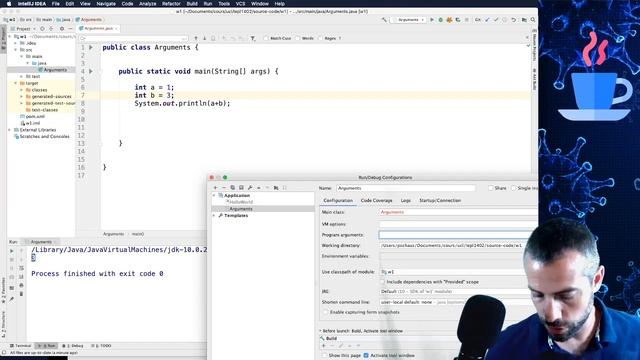Click the Name field in Run/Debug dialog
The image size is (640, 360).
click(406, 188)
